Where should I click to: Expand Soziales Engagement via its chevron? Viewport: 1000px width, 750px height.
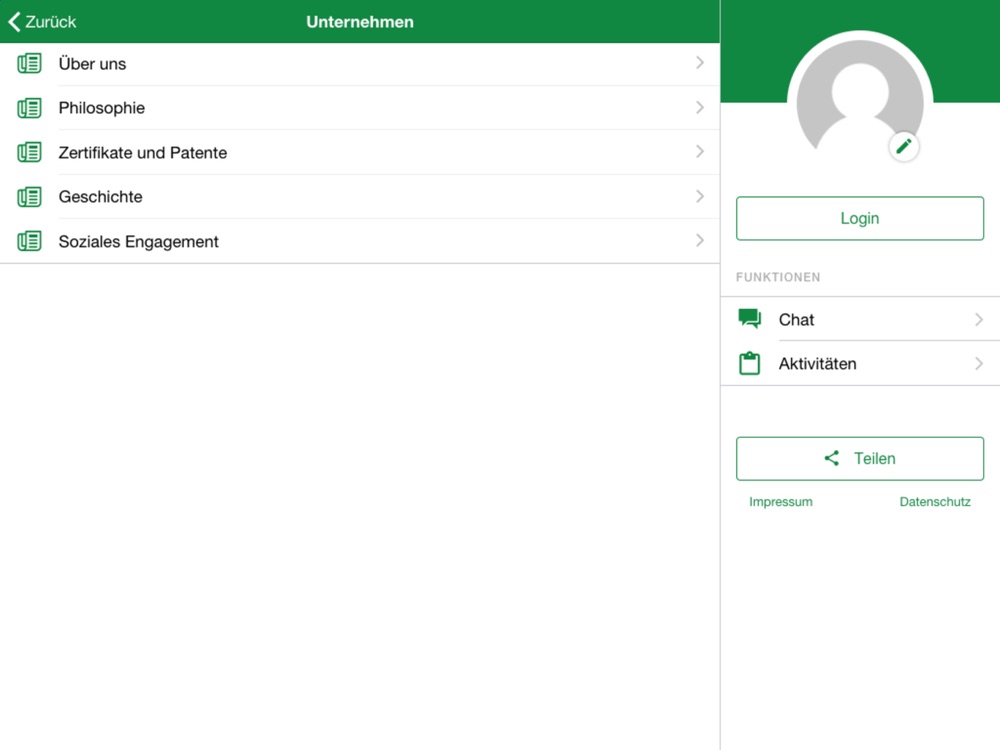tap(700, 240)
